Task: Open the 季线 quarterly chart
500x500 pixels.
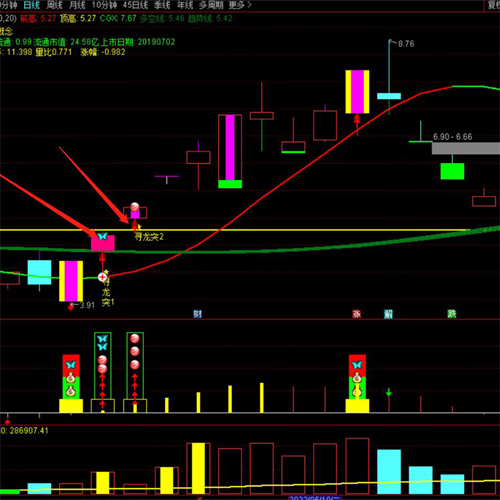Action: tap(162, 5)
